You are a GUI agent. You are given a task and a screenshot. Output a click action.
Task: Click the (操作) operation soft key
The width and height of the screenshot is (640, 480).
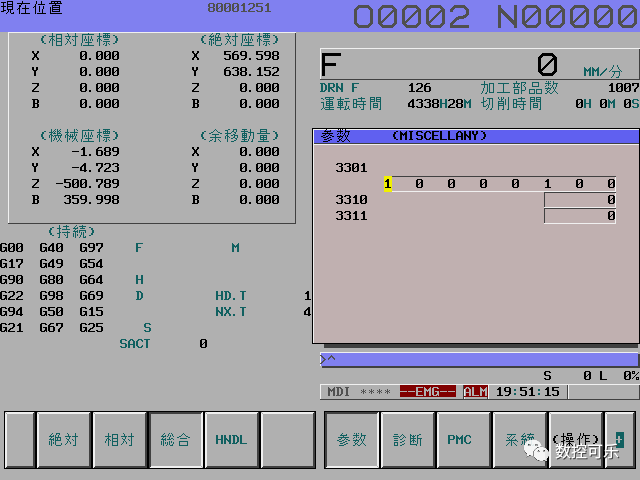576,440
